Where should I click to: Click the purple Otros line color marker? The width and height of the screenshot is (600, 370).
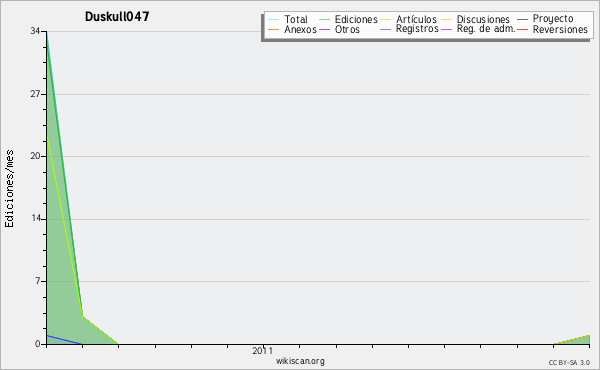[x=324, y=29]
